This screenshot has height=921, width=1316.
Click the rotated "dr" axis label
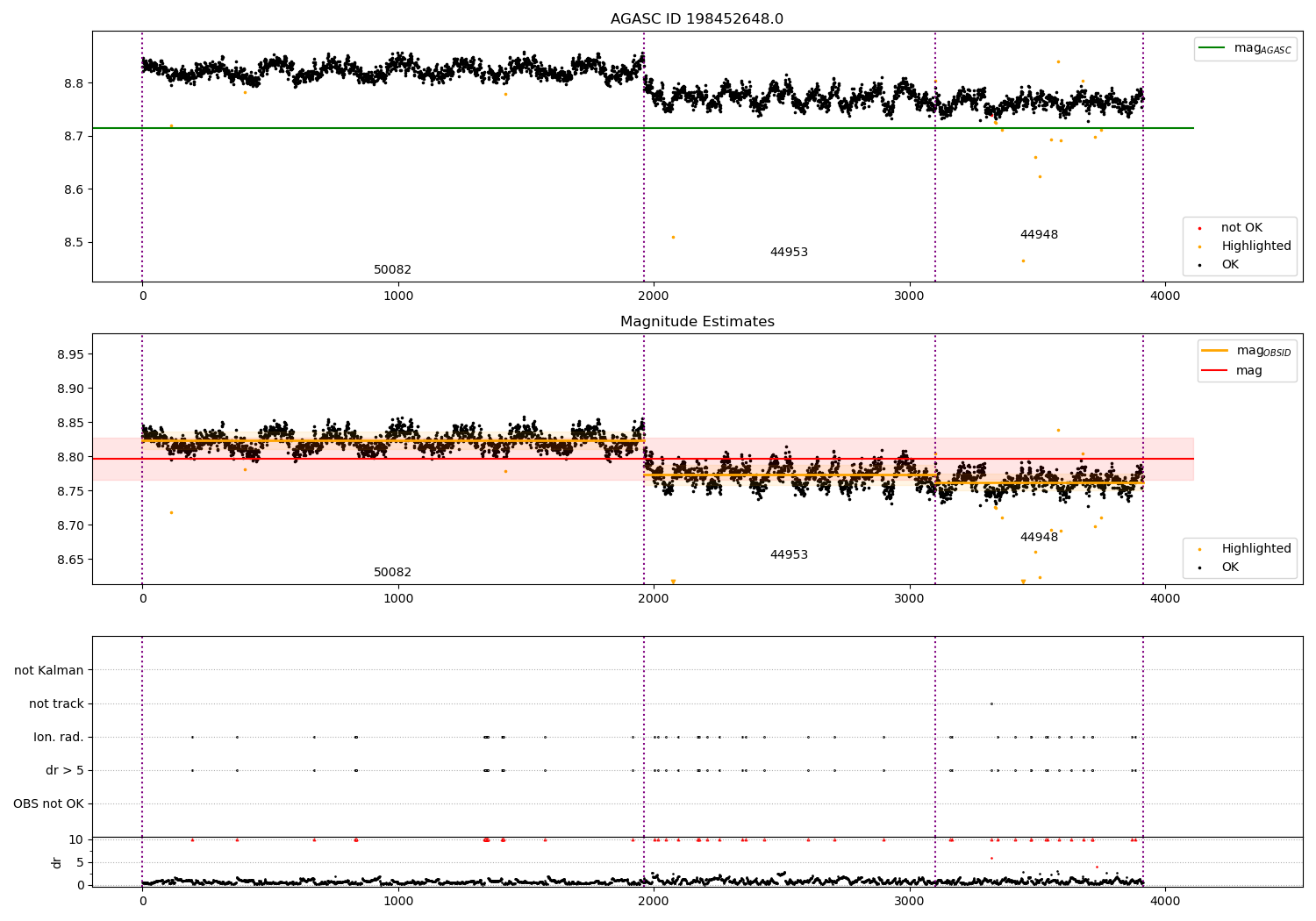point(57,862)
